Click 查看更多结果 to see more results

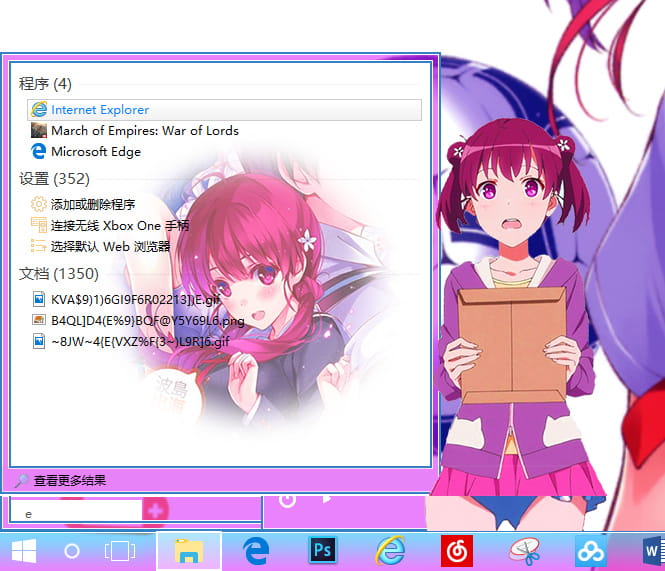[69, 481]
